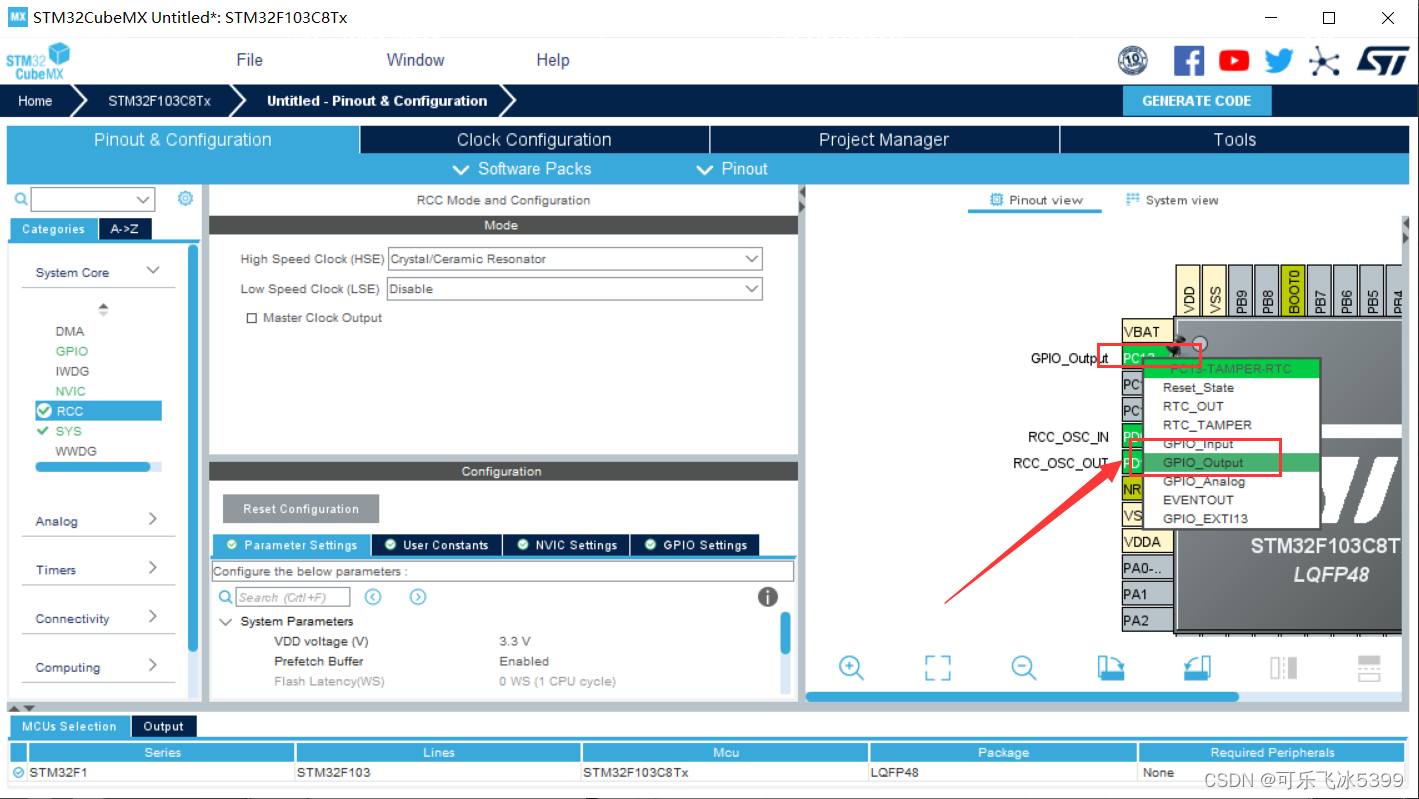Open High Speed Clock (HSE) dropdown
Image resolution: width=1419 pixels, height=799 pixels.
(x=575, y=259)
